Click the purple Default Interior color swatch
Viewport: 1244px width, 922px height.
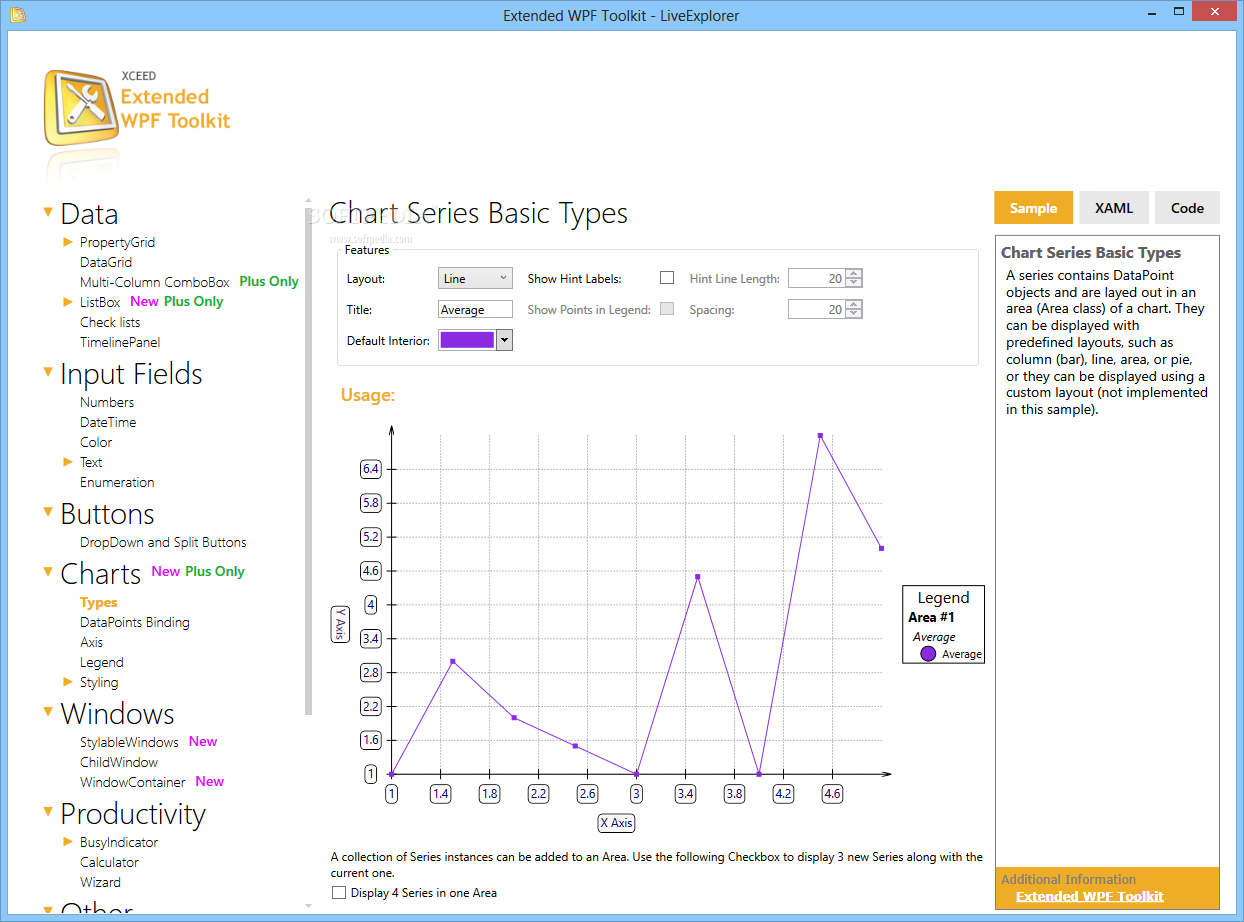point(467,340)
